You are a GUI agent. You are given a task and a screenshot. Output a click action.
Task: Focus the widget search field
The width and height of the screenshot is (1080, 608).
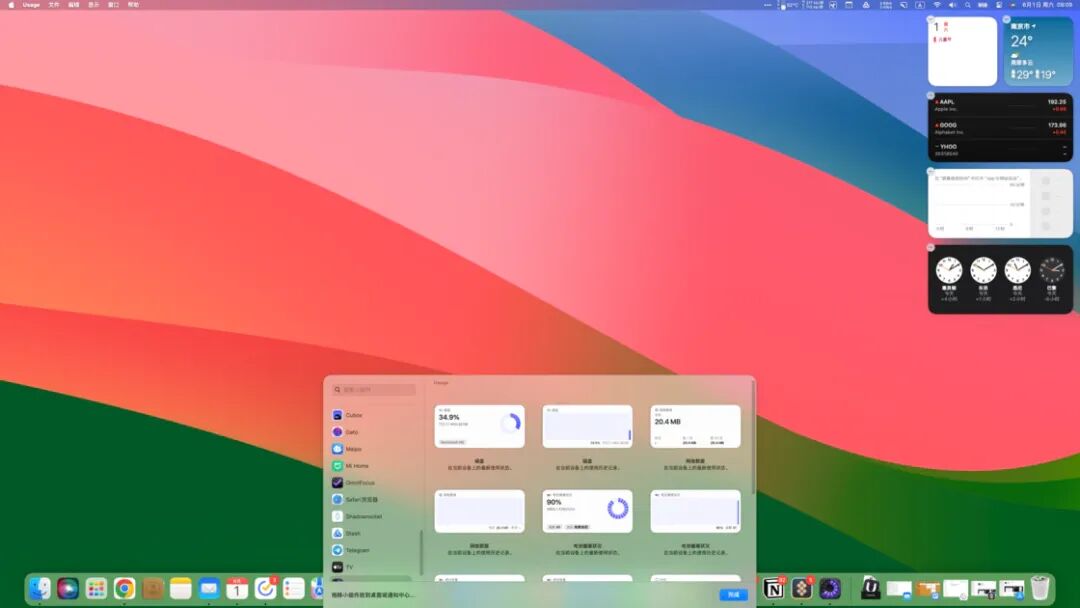pyautogui.click(x=374, y=390)
